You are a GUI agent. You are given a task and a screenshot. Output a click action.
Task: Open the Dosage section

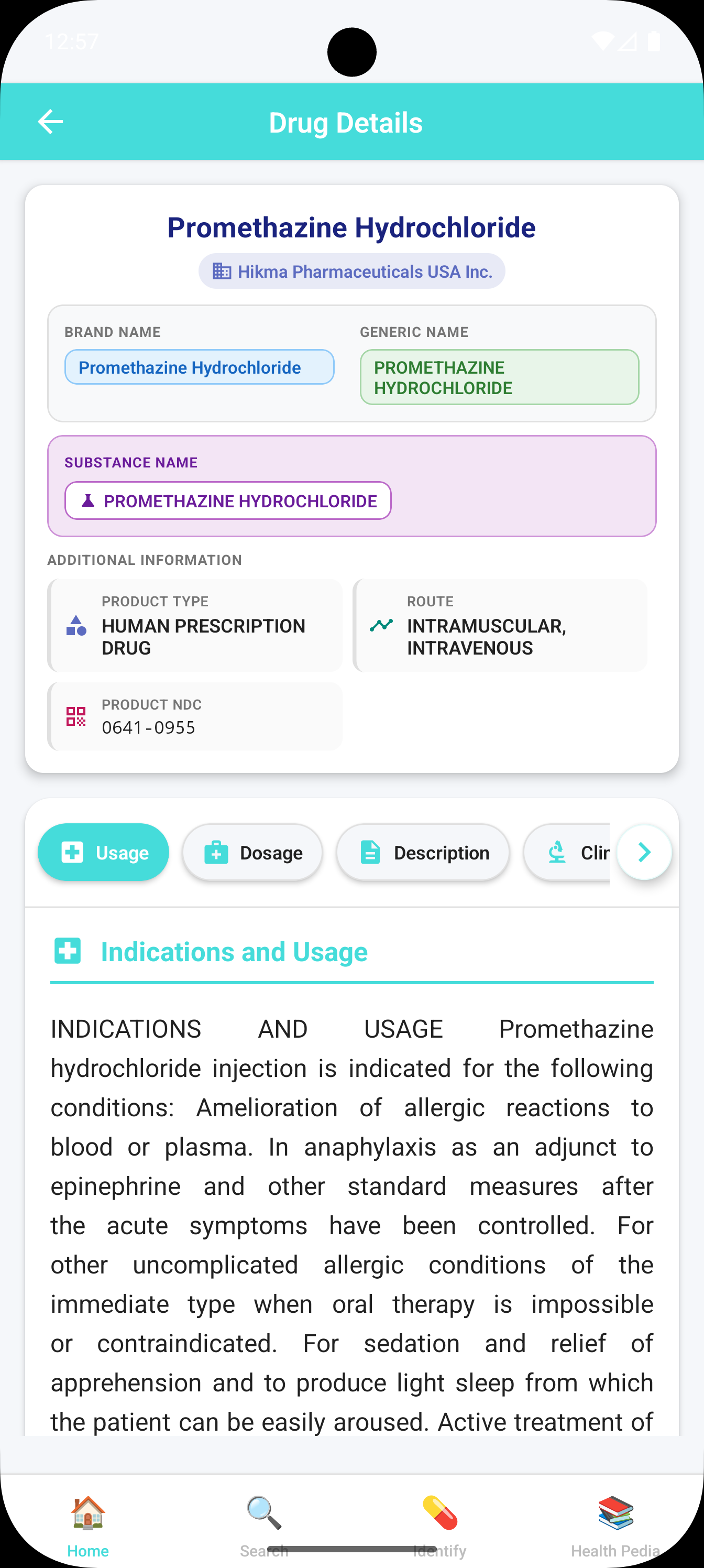(252, 852)
